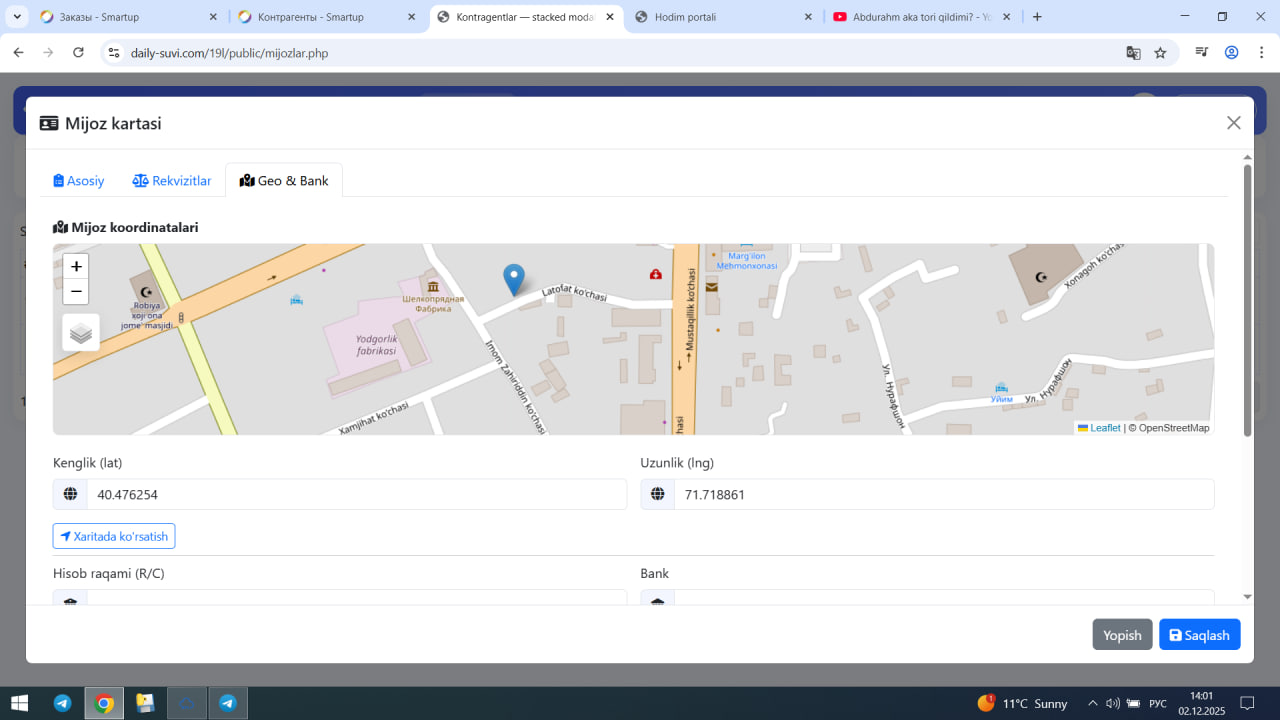Click the blue location marker pin
1280x720 pixels.
coord(513,279)
